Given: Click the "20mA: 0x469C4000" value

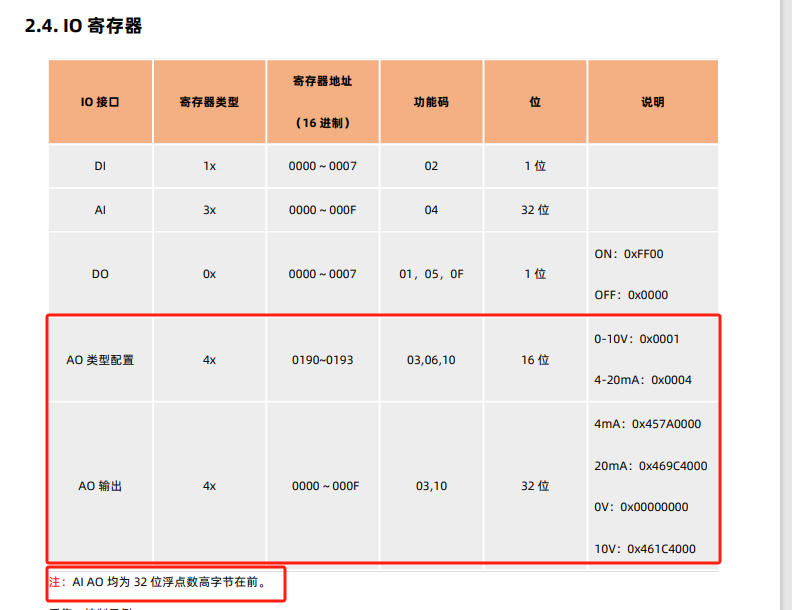Looking at the screenshot, I should point(650,465).
